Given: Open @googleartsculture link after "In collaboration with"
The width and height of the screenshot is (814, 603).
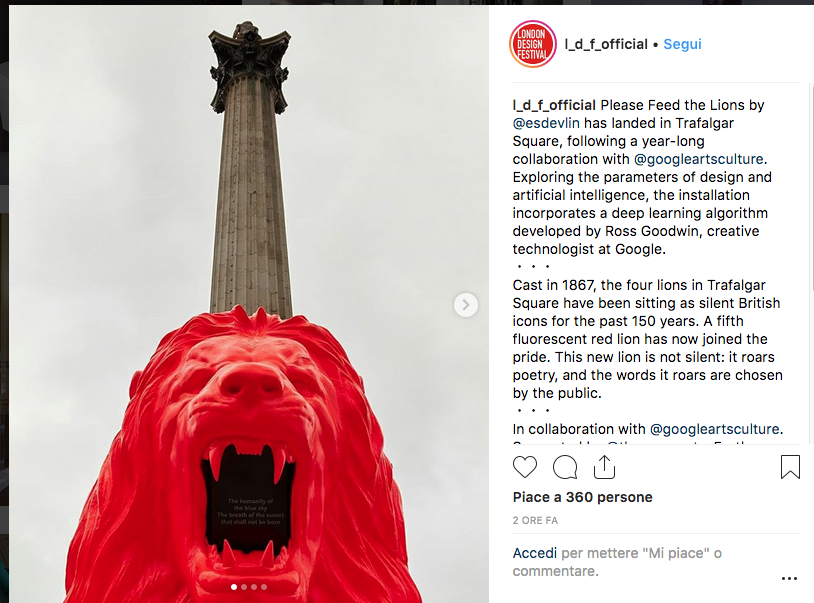Looking at the screenshot, I should coord(714,429).
